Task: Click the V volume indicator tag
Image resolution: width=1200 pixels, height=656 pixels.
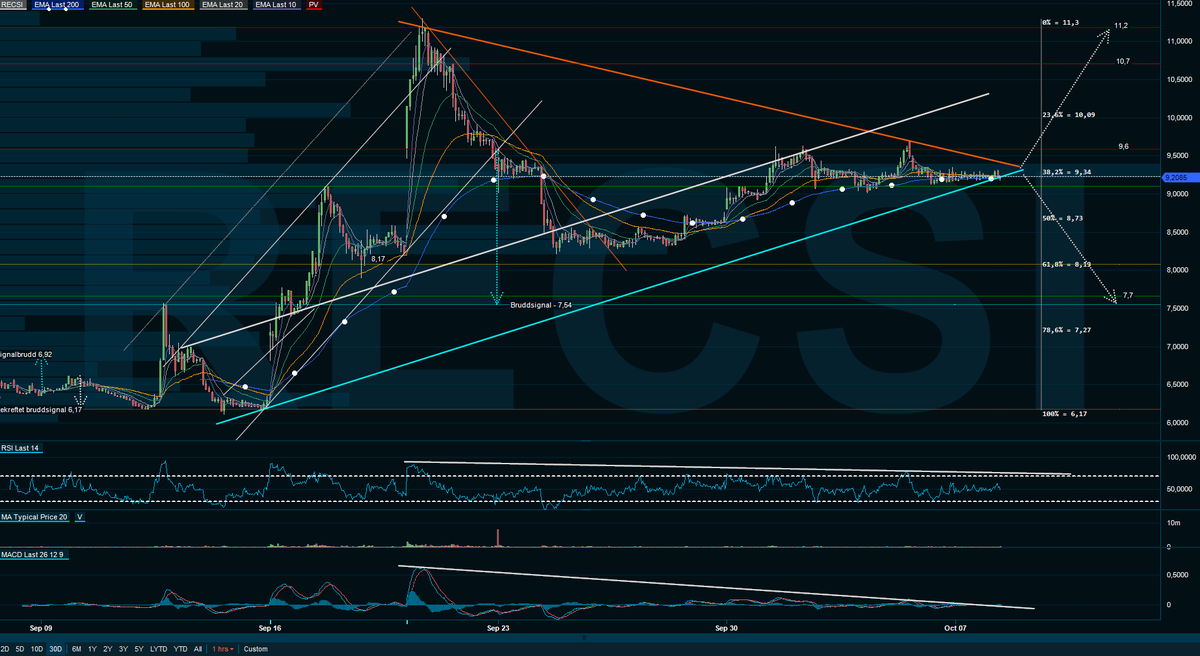Action: [79, 517]
